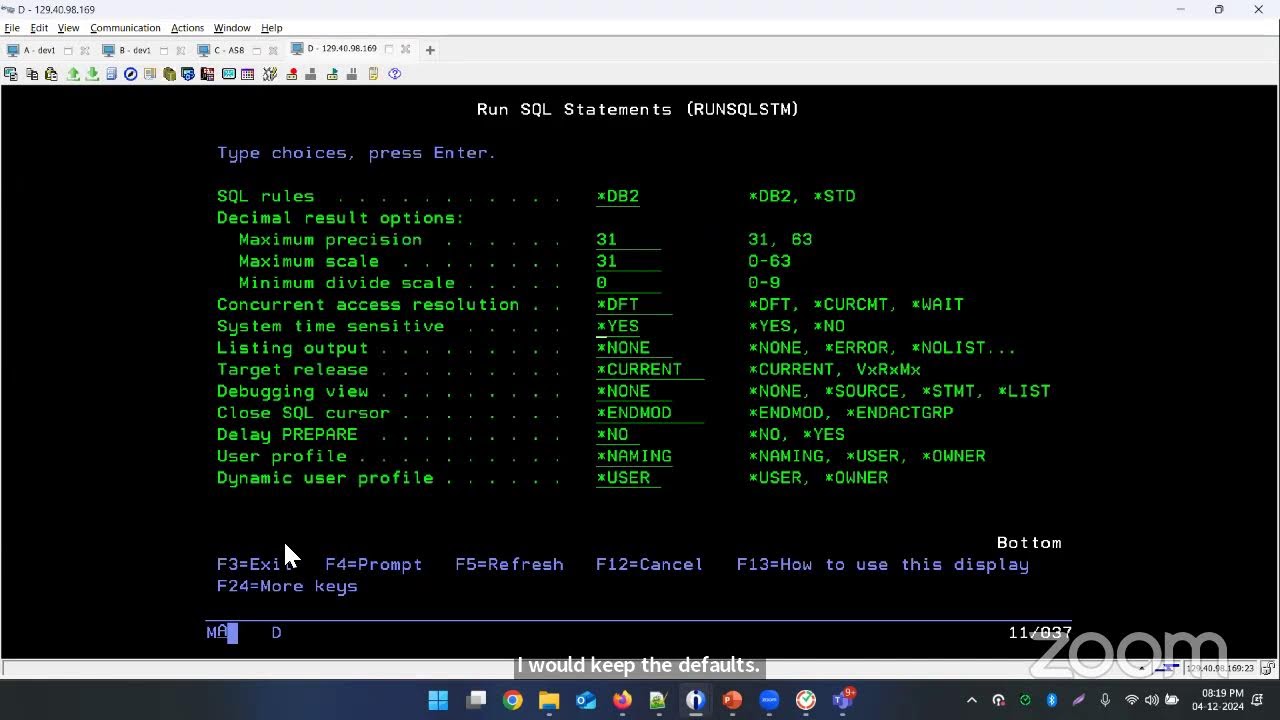Image resolution: width=1280 pixels, height=720 pixels.
Task: Close the C - AS8 session tab
Action: [273, 50]
